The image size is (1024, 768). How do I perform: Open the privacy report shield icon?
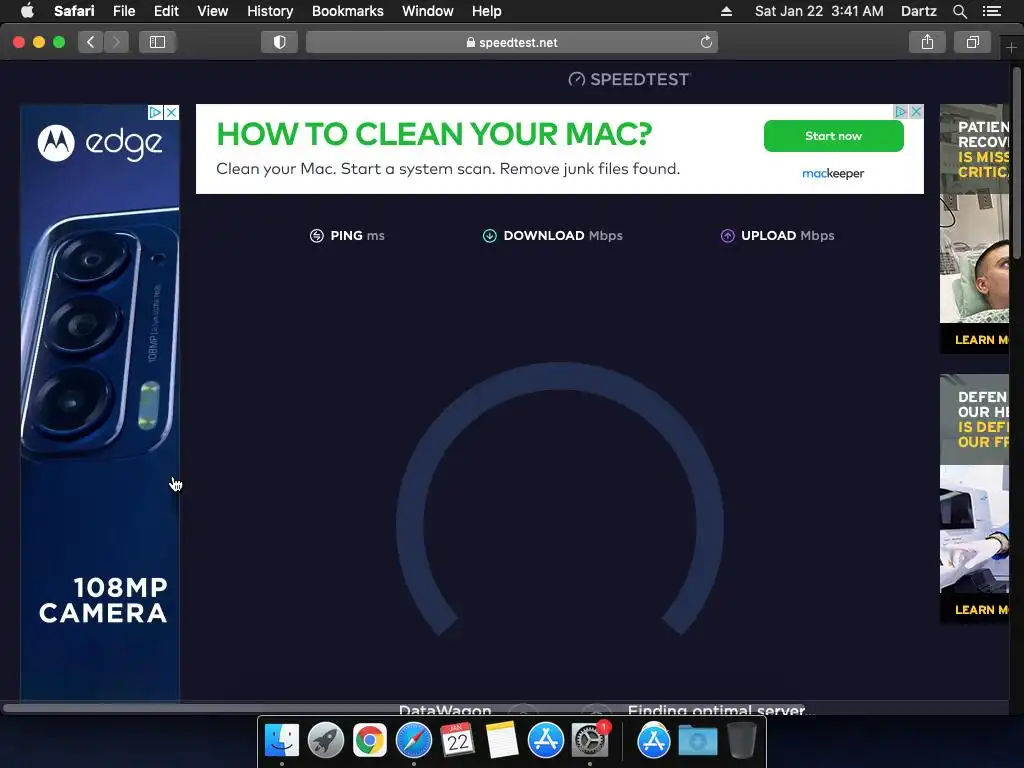click(280, 42)
